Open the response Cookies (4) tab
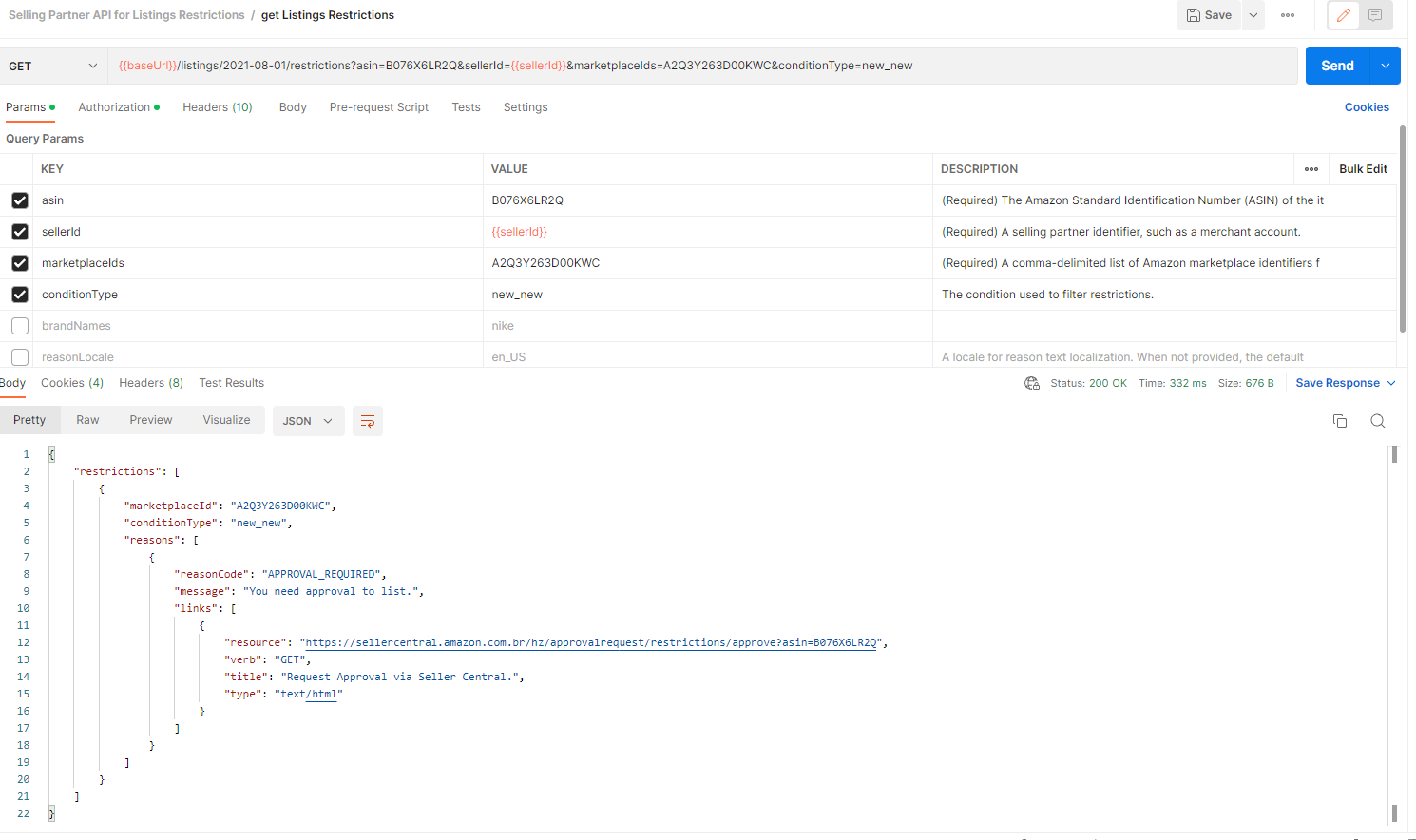1416x840 pixels. click(72, 383)
